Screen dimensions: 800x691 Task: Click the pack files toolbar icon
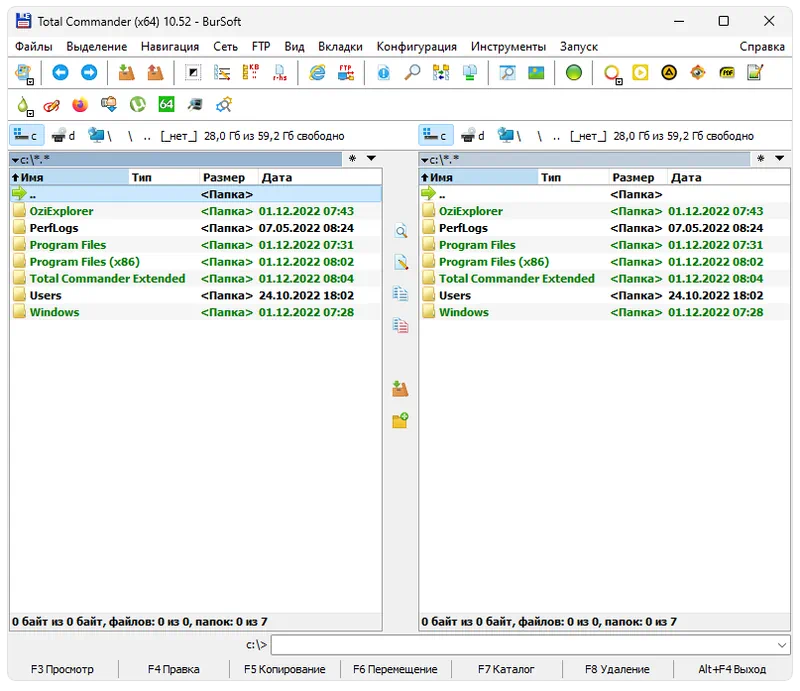tap(126, 72)
